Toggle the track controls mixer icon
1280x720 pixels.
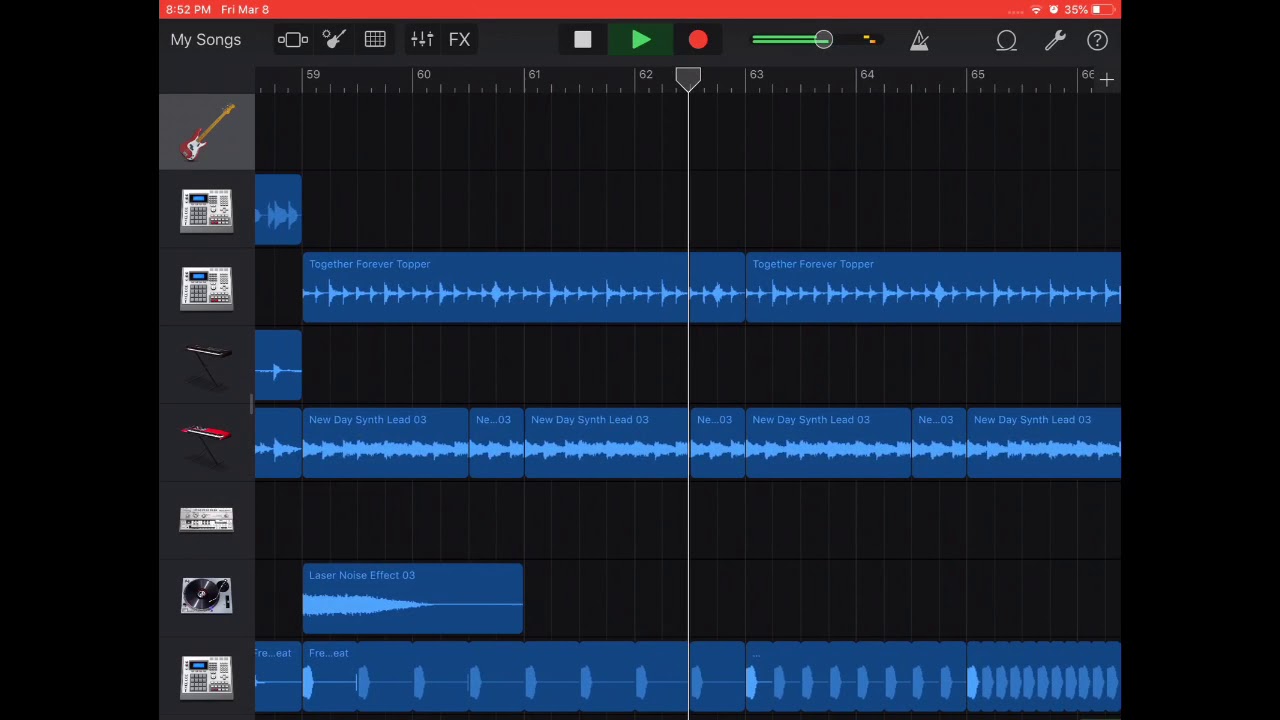(x=422, y=40)
